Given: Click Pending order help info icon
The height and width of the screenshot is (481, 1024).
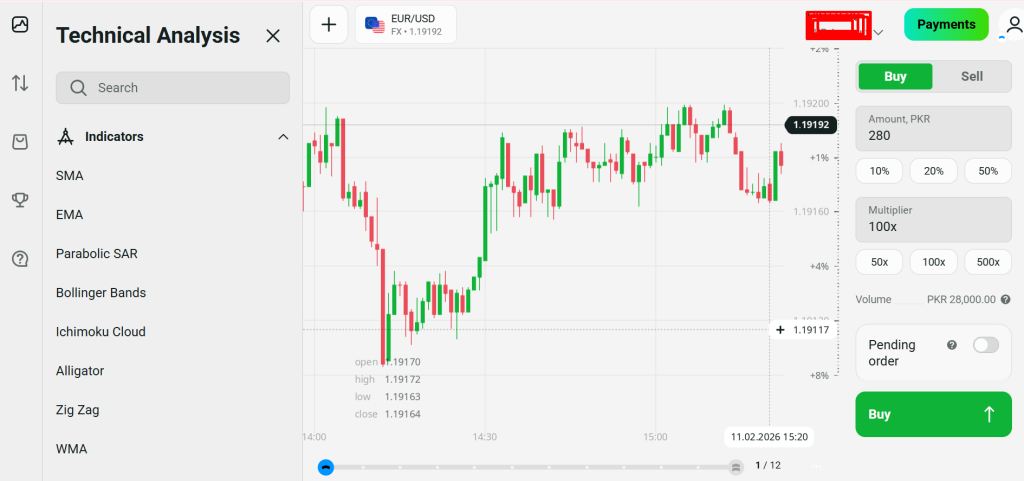Looking at the screenshot, I should 952,345.
